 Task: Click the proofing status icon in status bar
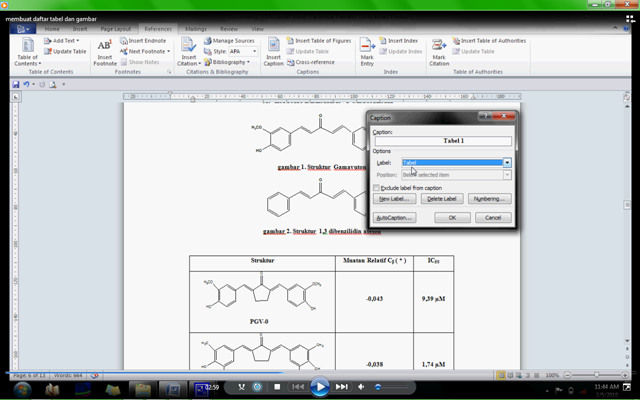click(94, 375)
